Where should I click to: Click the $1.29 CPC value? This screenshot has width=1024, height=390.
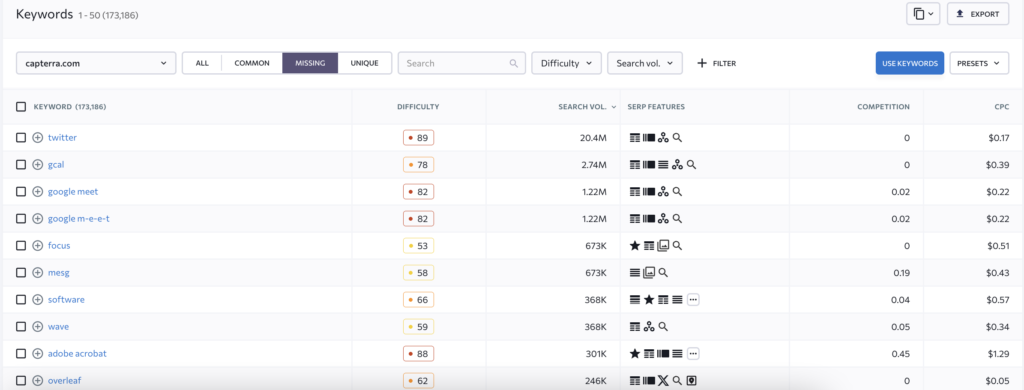[x=998, y=353]
